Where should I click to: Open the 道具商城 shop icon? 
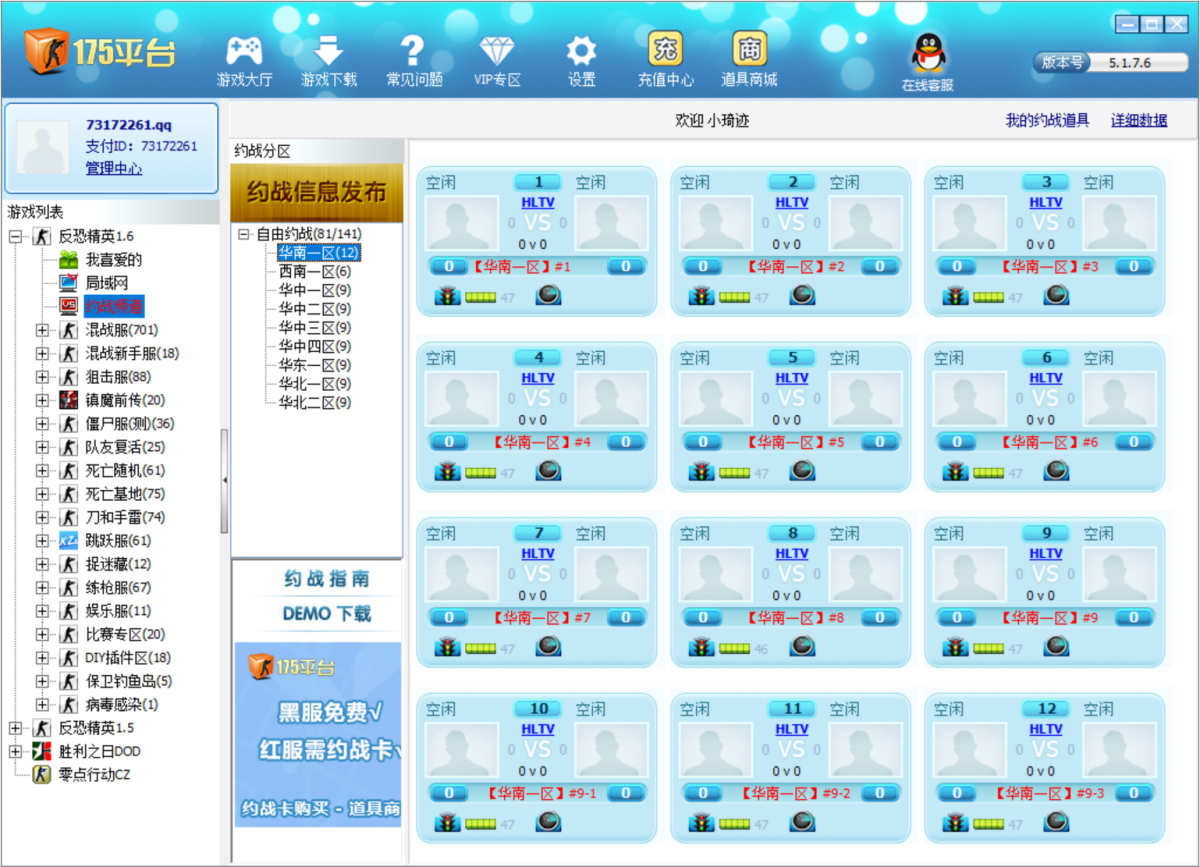749,49
